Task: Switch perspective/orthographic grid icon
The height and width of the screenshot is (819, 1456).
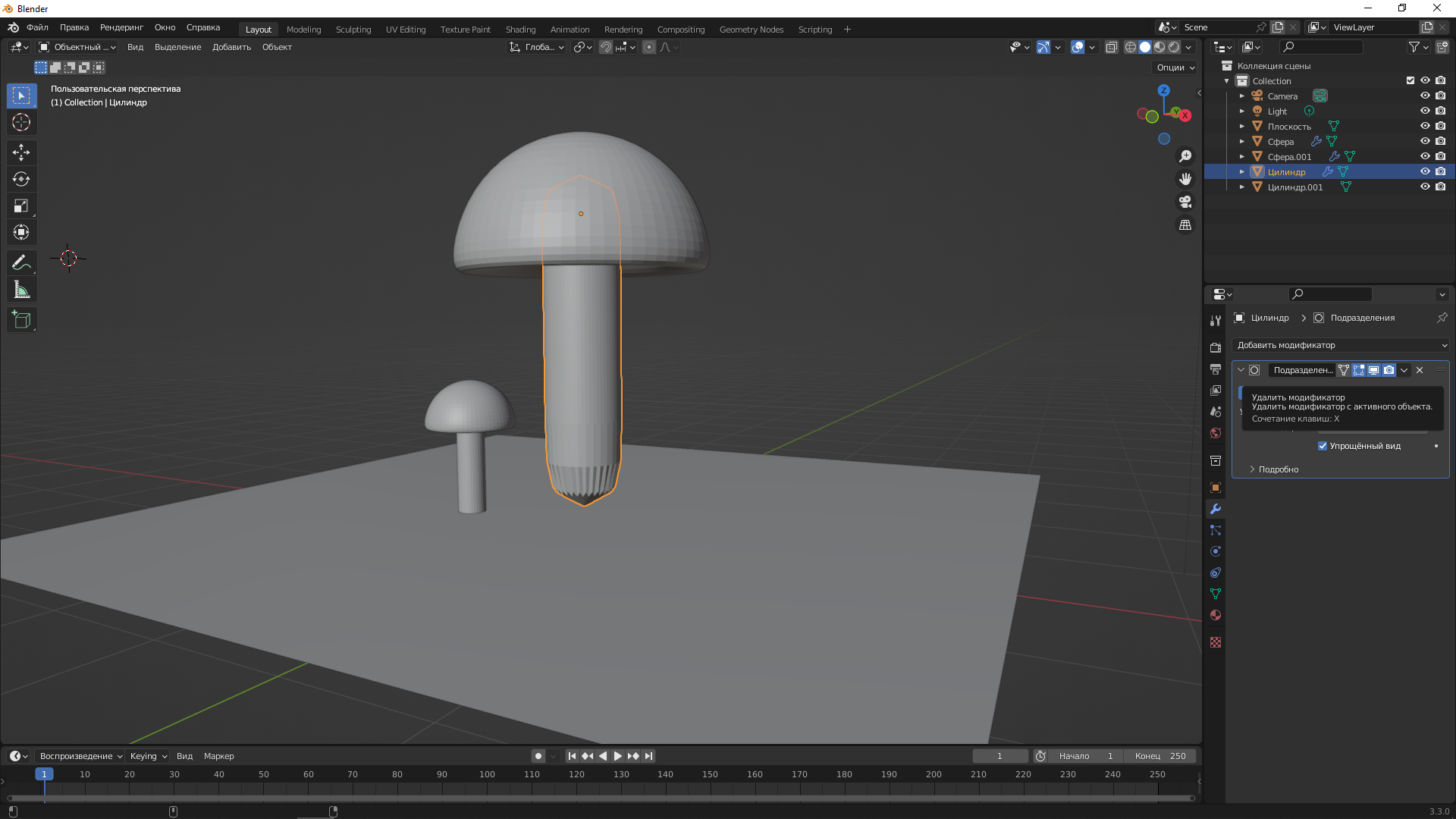Action: pyautogui.click(x=1185, y=225)
